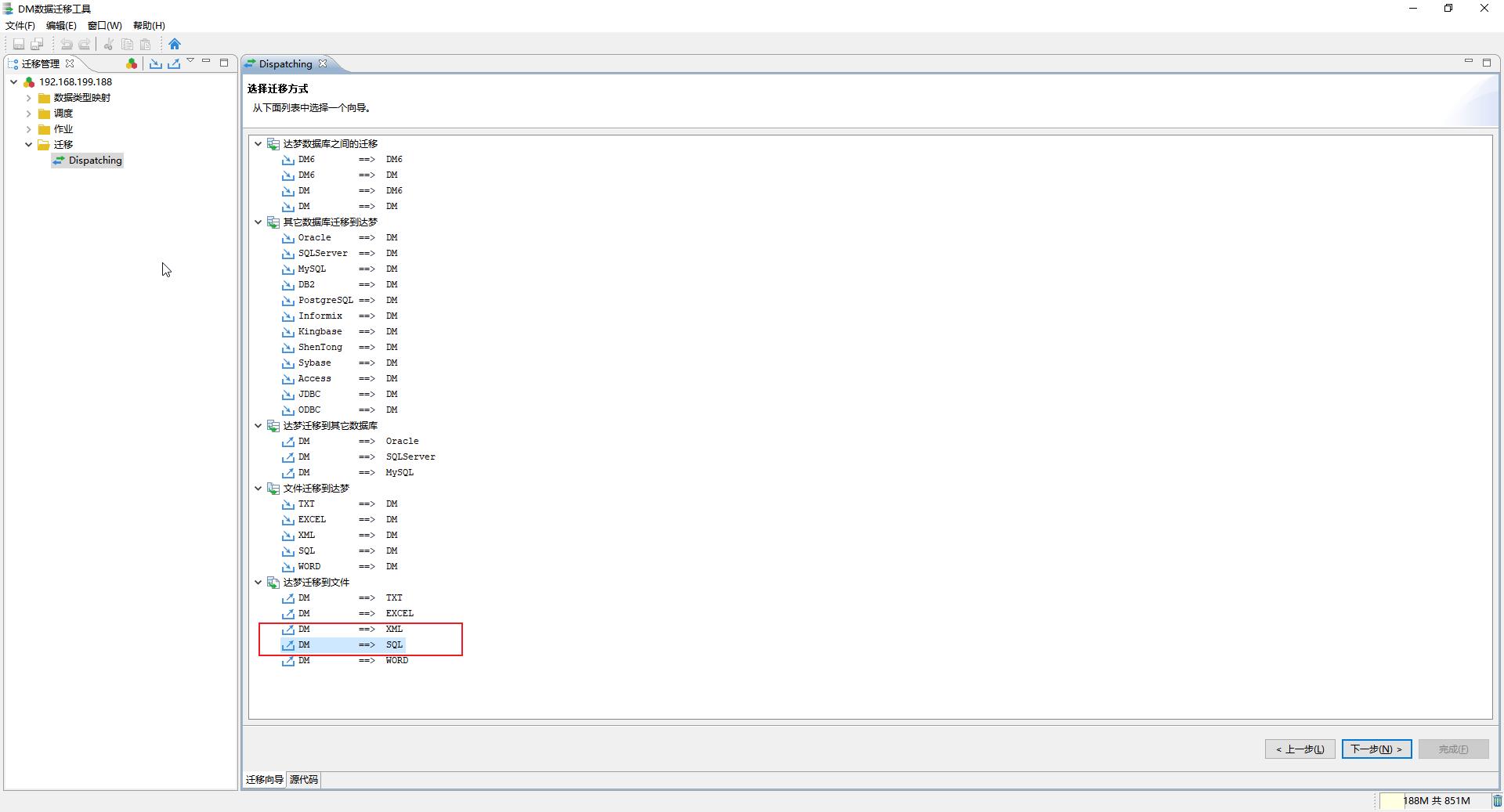This screenshot has width=1504, height=812.
Task: Select the WORD ==> DM wizard
Action: pos(340,567)
